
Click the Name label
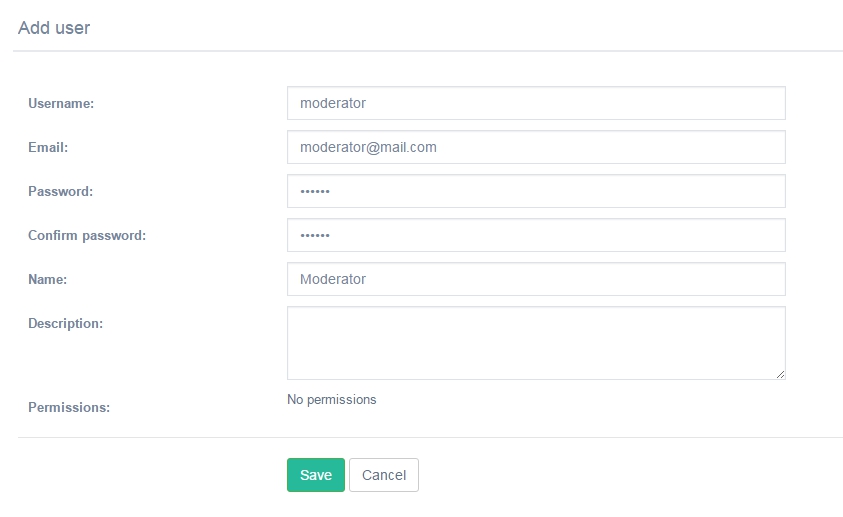point(48,280)
